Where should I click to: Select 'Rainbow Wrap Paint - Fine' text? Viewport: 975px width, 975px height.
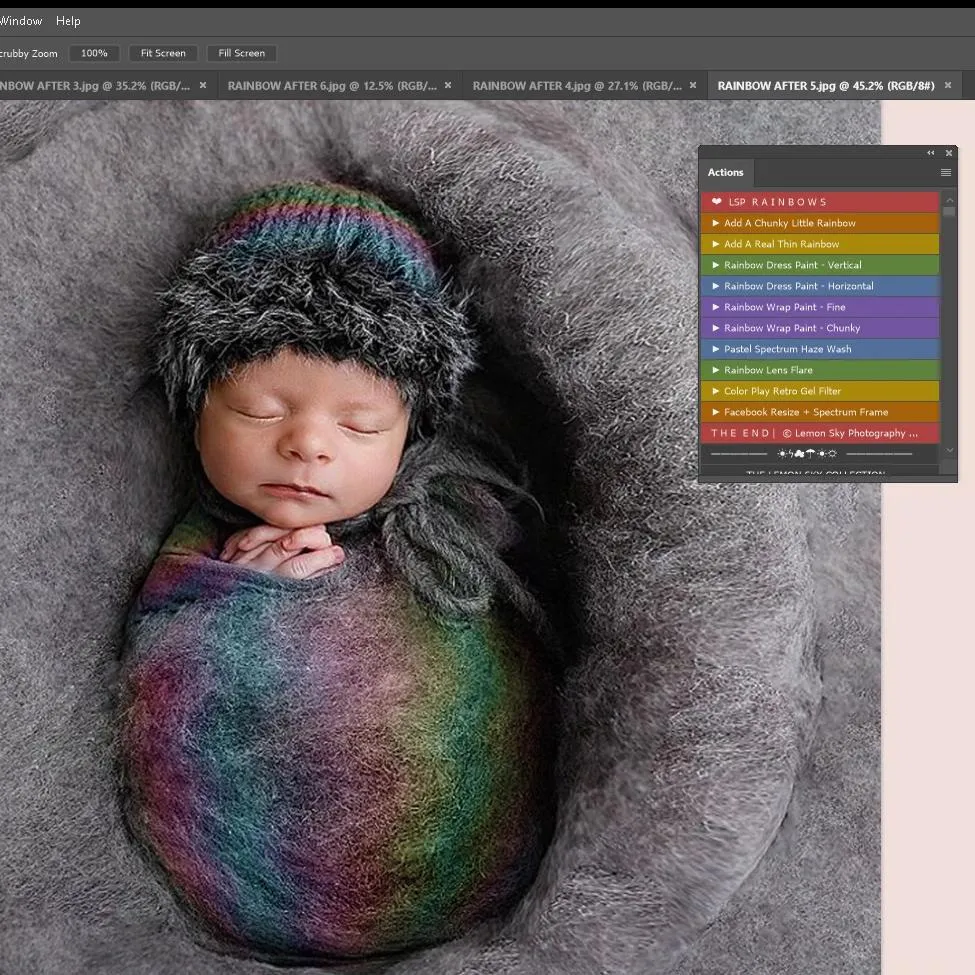pyautogui.click(x=785, y=307)
